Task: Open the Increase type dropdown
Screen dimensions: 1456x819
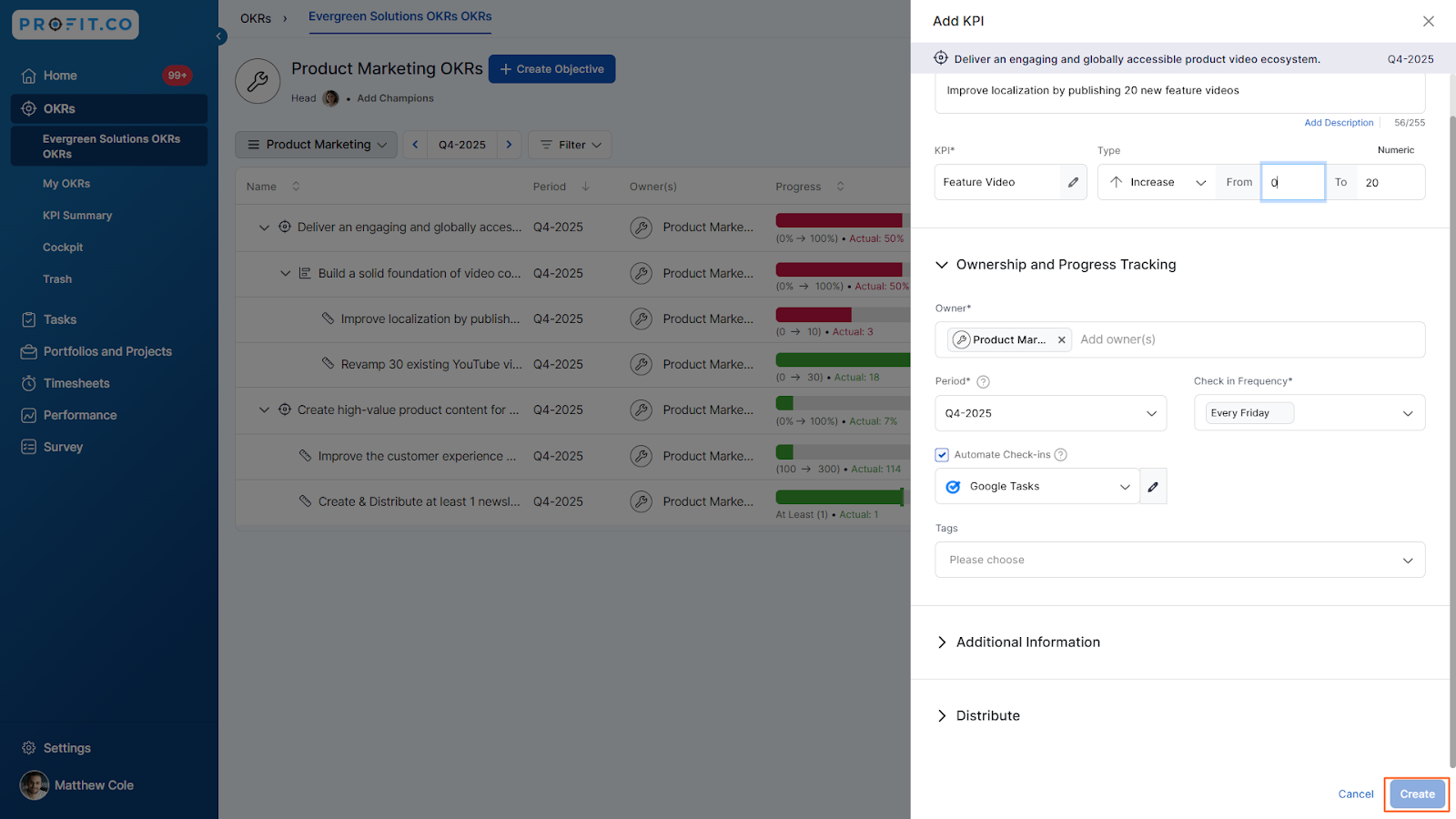Action: coord(1158,182)
